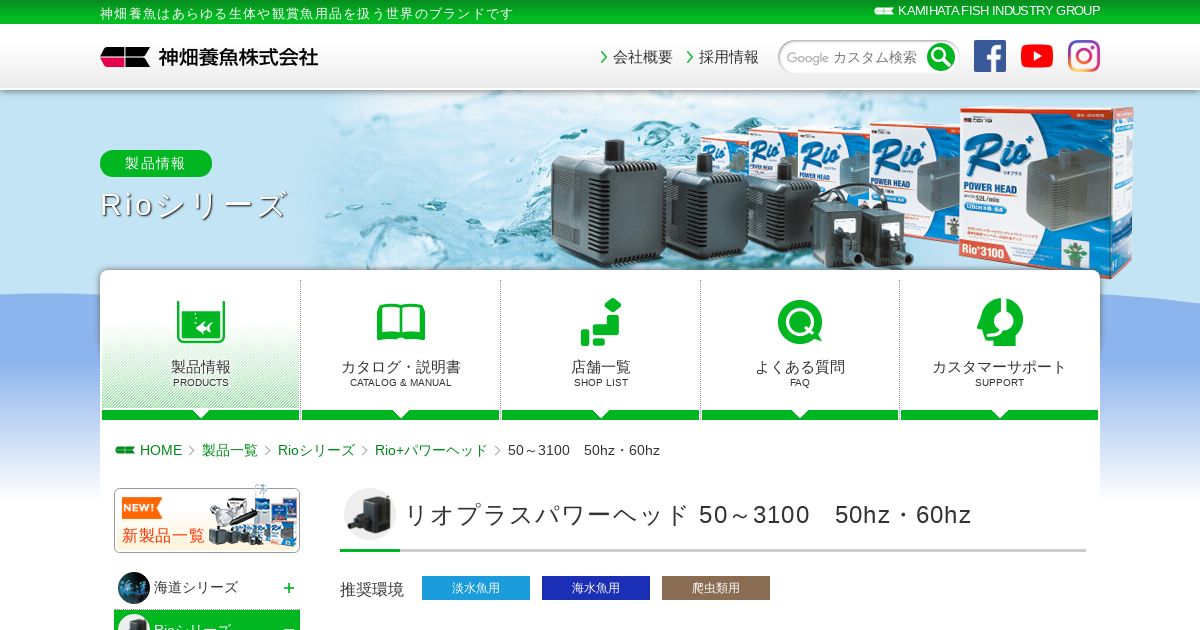Click the KAMIHATA FISH INDUSTRY GROUP link
The height and width of the screenshot is (630, 1200).
click(987, 11)
